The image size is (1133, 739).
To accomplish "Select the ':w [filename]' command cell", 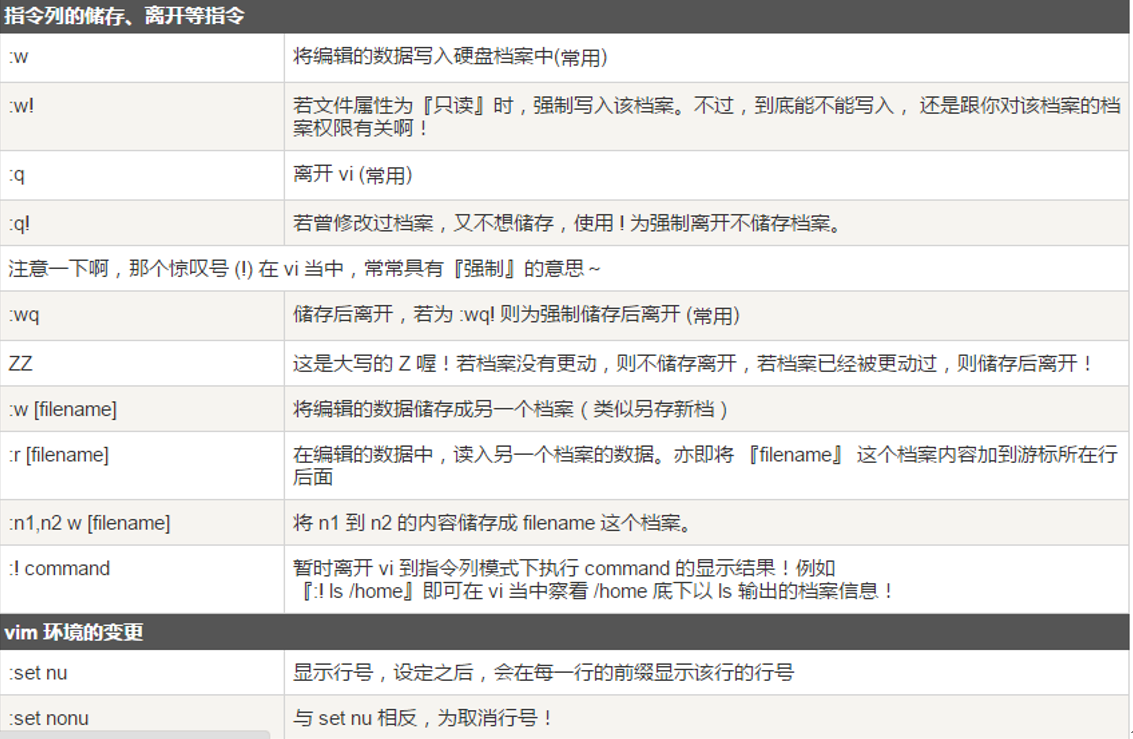I will 142,409.
